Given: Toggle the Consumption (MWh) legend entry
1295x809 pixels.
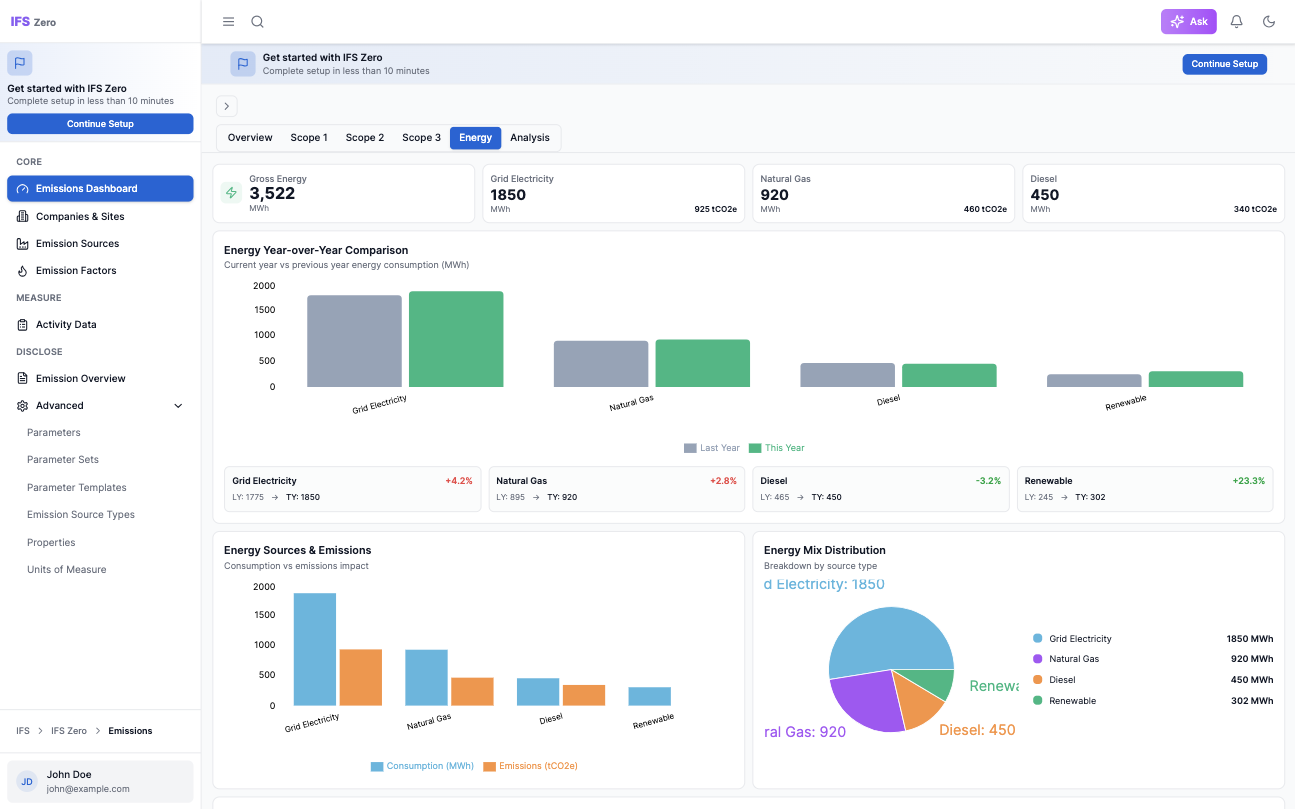Looking at the screenshot, I should [422, 765].
